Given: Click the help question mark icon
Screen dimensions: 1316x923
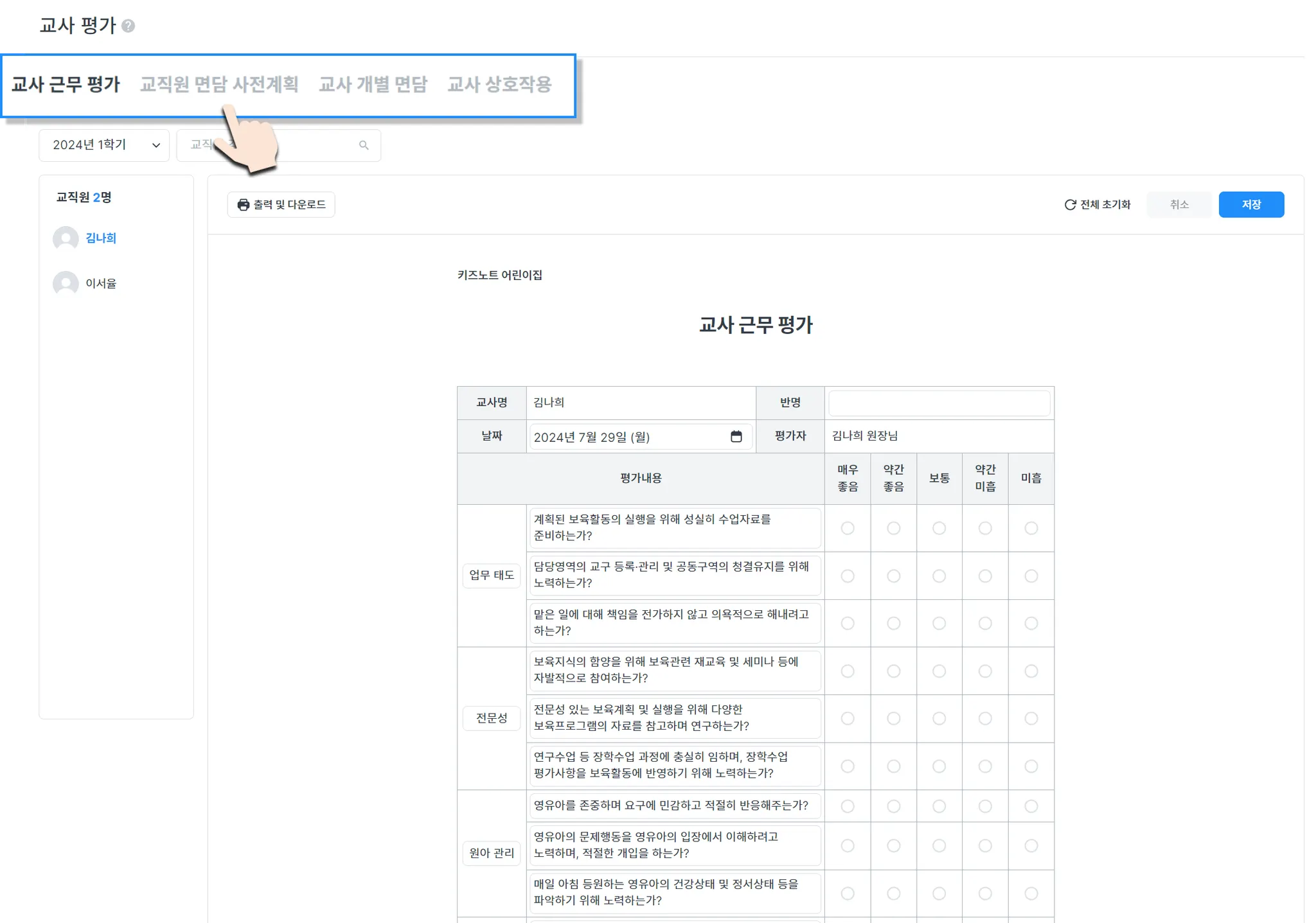Looking at the screenshot, I should [x=129, y=26].
